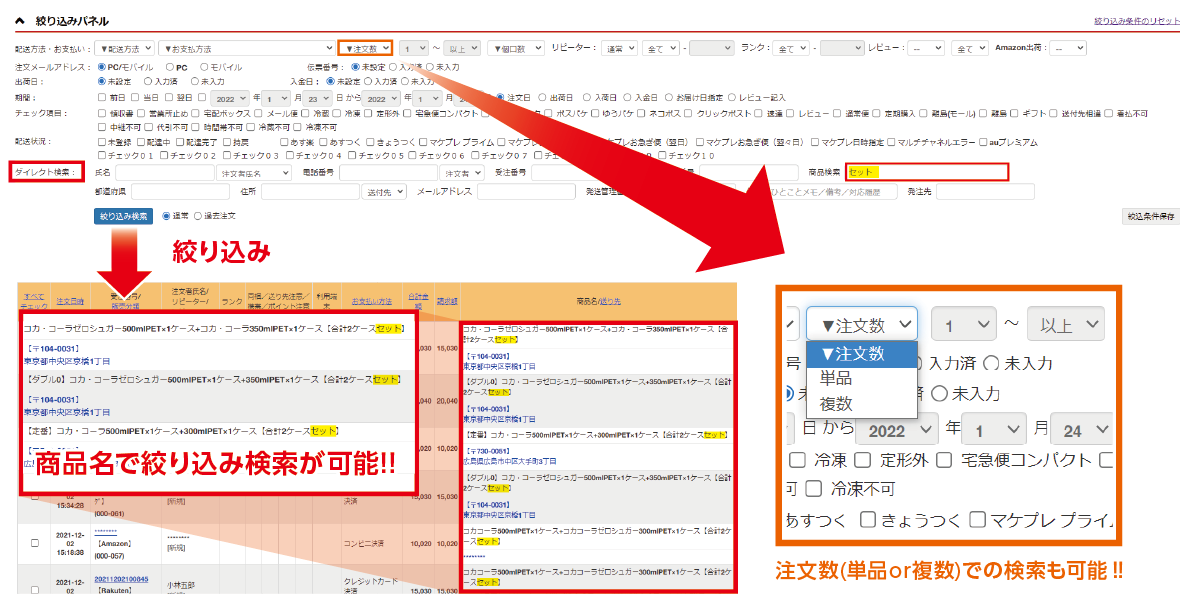Screen dimensions: 1180x594
Task: Select 未設定 radio for 入金日
Action: click(330, 81)
